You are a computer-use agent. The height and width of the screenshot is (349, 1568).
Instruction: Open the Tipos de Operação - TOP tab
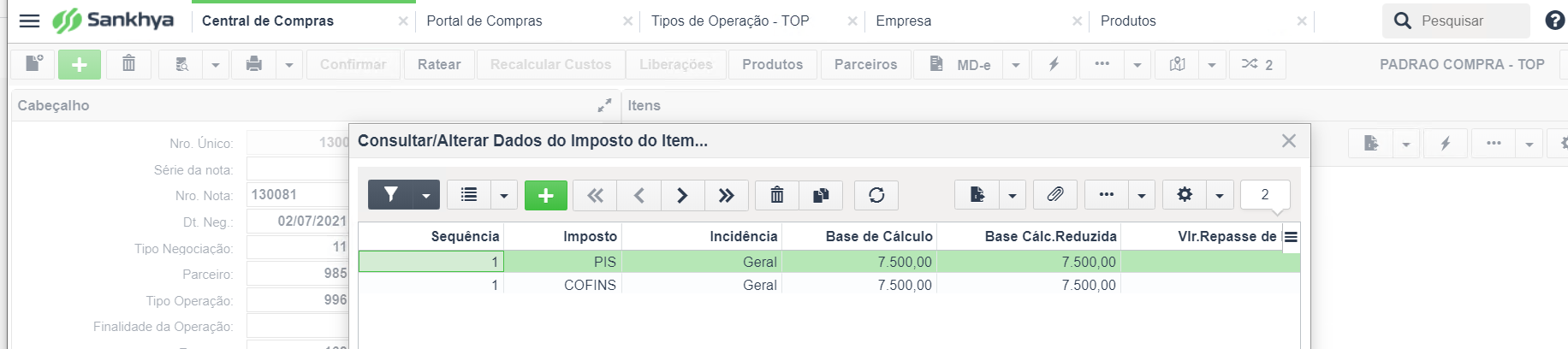click(x=730, y=21)
